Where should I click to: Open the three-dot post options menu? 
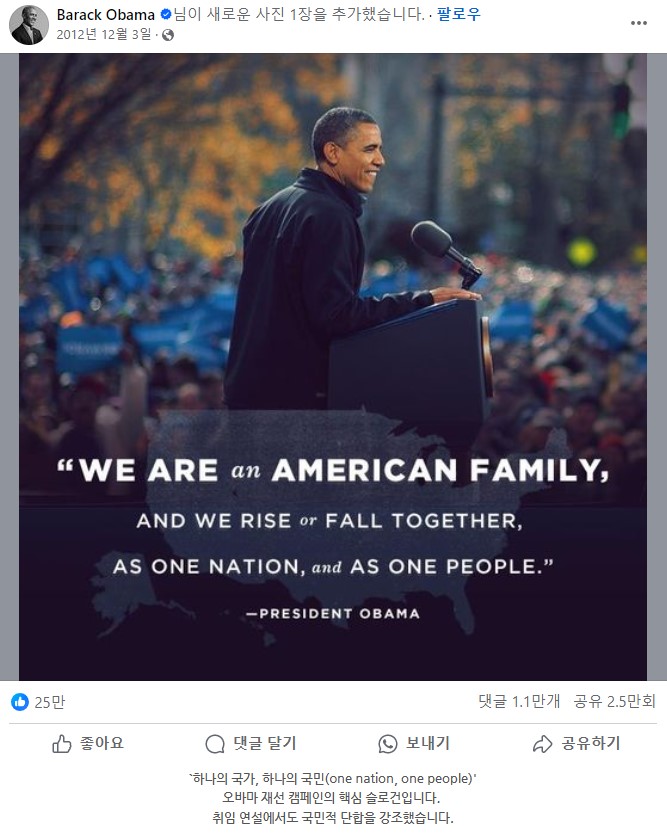tap(639, 23)
